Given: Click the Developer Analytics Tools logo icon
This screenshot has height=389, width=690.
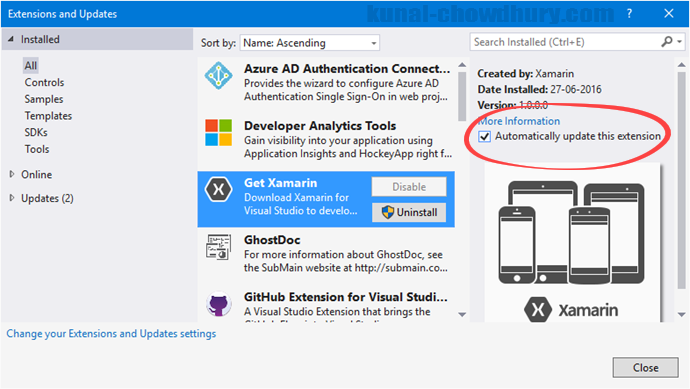Looking at the screenshot, I should tap(218, 132).
